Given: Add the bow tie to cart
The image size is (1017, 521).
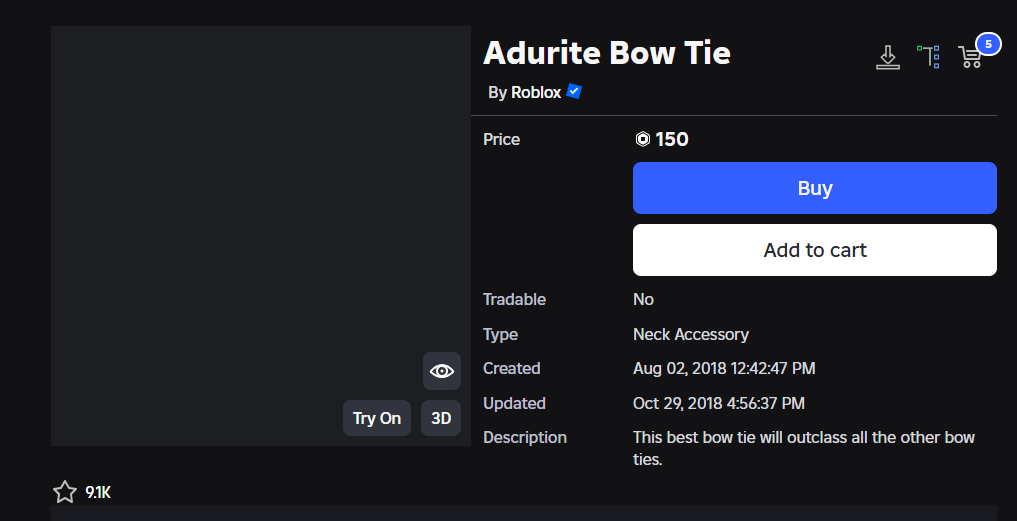Looking at the screenshot, I should click(814, 250).
